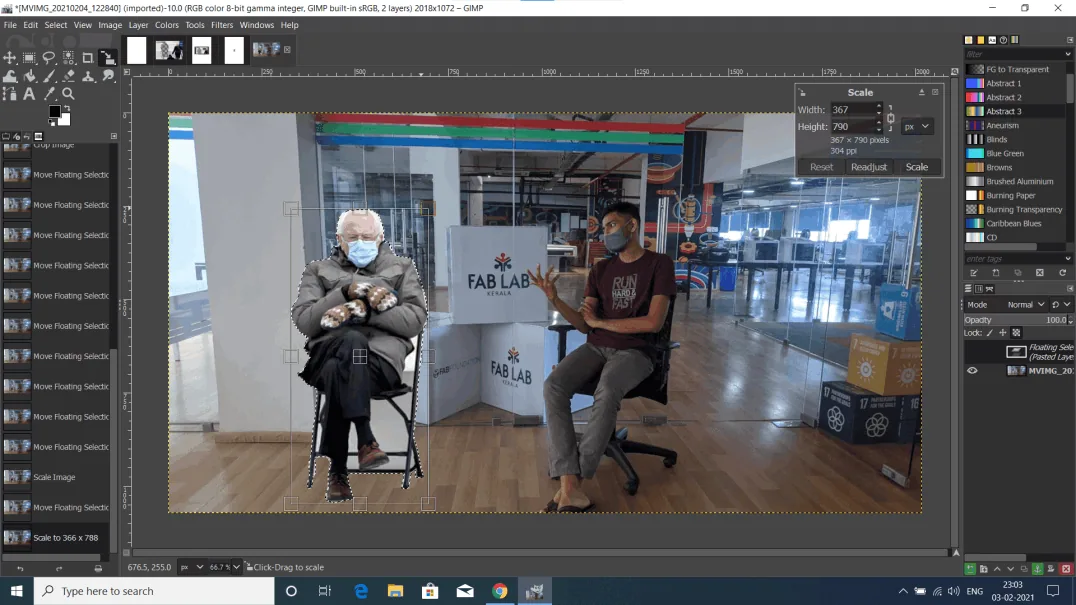Select the Paintbrush tool
The width and height of the screenshot is (1076, 605).
point(49,76)
